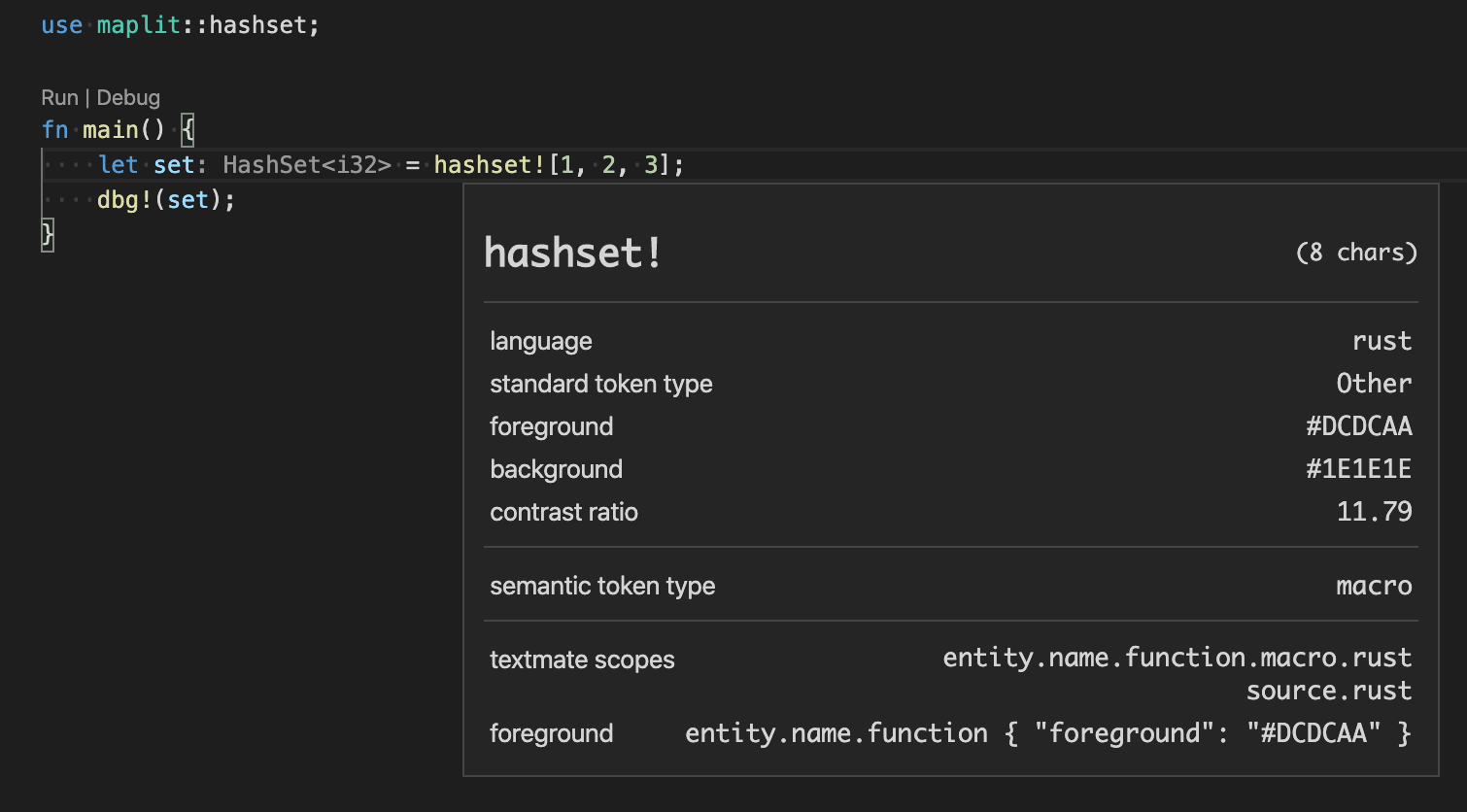Click the background value '#1E1E1E'
This screenshot has width=1467, height=812.
point(1359,469)
